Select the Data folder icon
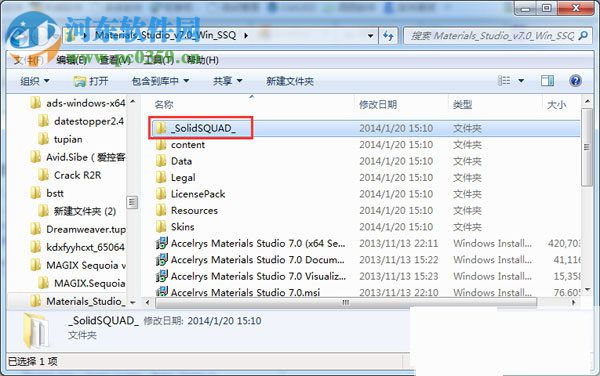 pos(161,161)
